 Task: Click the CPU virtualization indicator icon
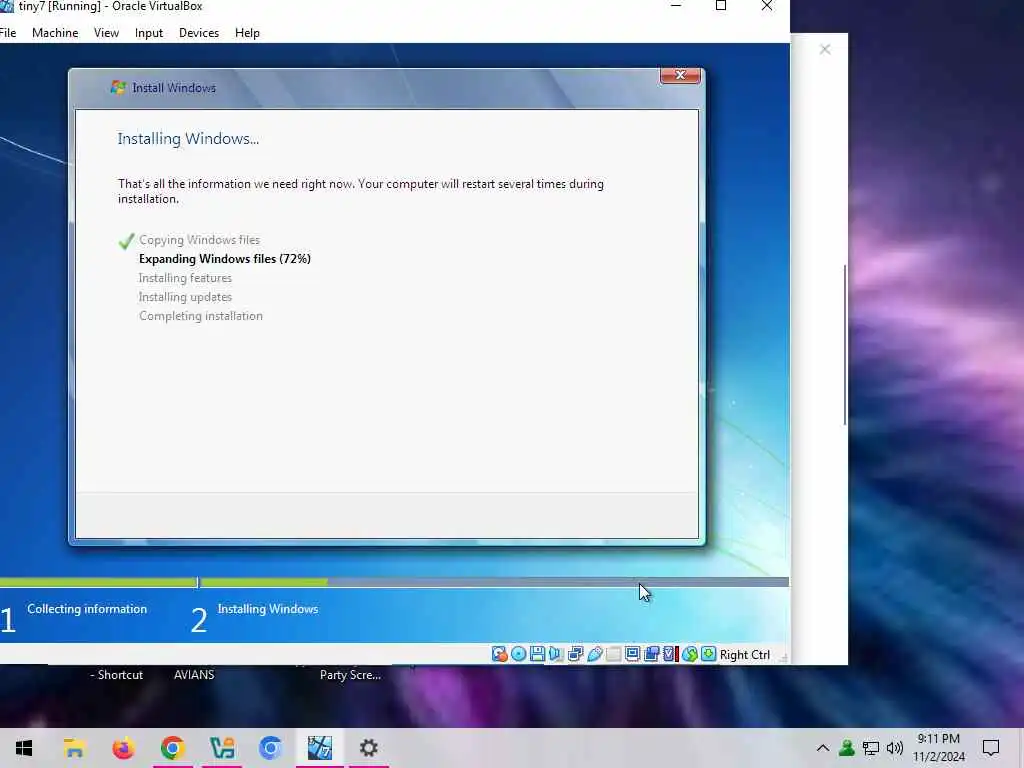[670, 654]
